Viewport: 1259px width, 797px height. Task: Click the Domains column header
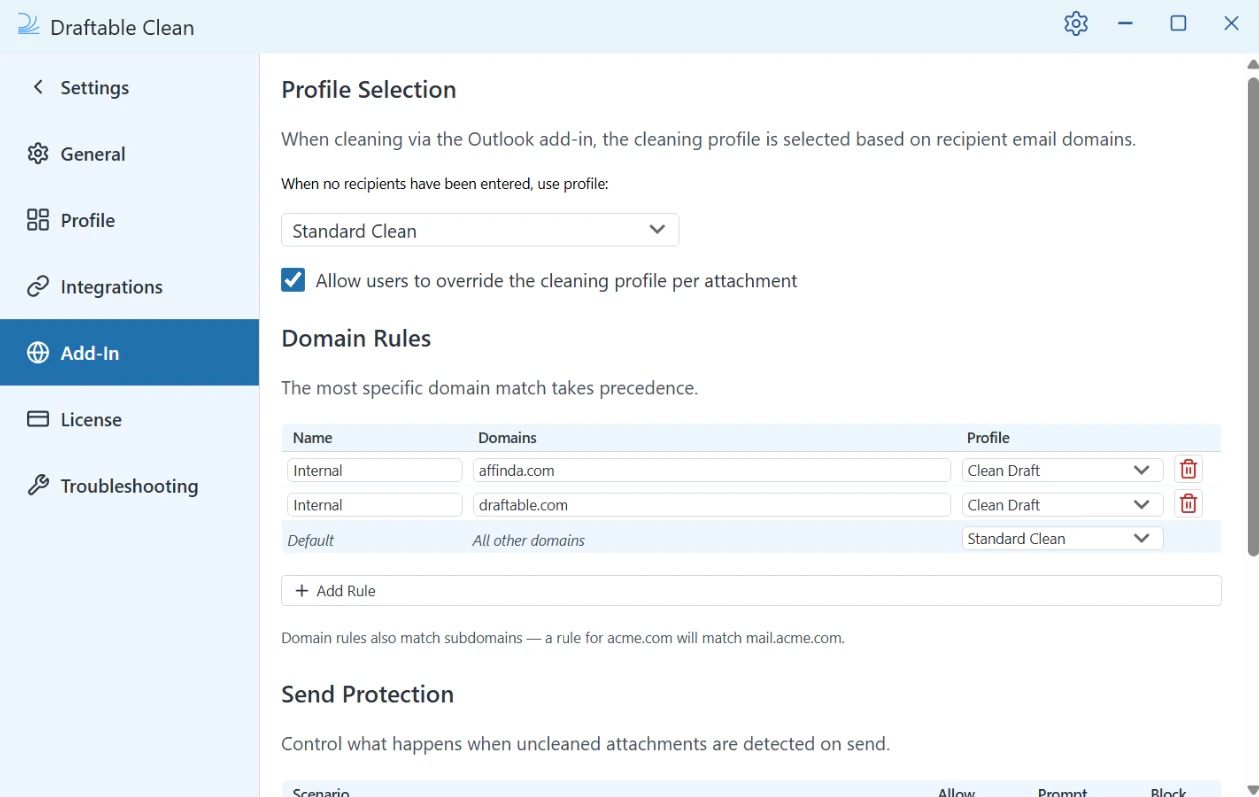tap(507, 438)
